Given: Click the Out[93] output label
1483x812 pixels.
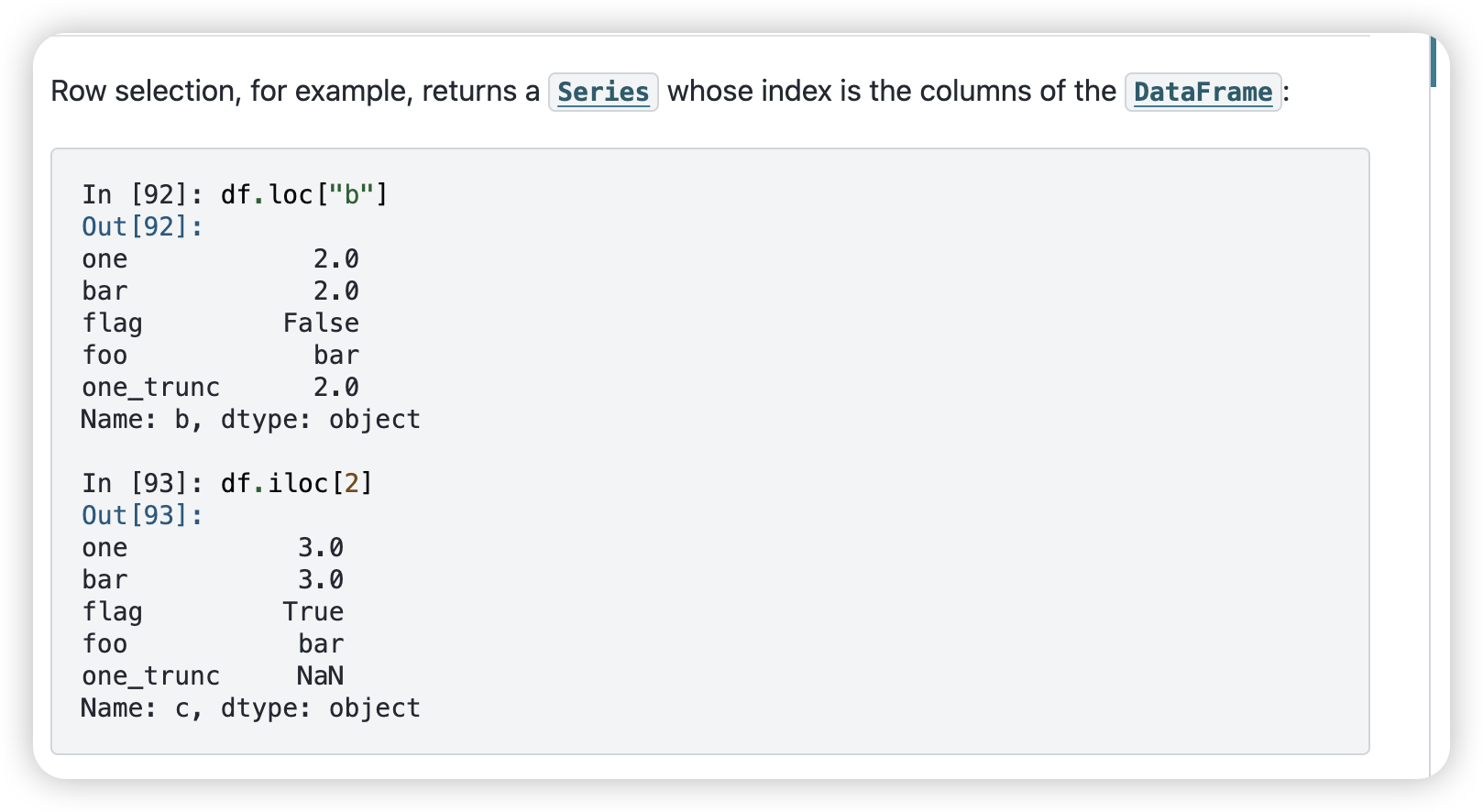Looking at the screenshot, I should [x=142, y=515].
